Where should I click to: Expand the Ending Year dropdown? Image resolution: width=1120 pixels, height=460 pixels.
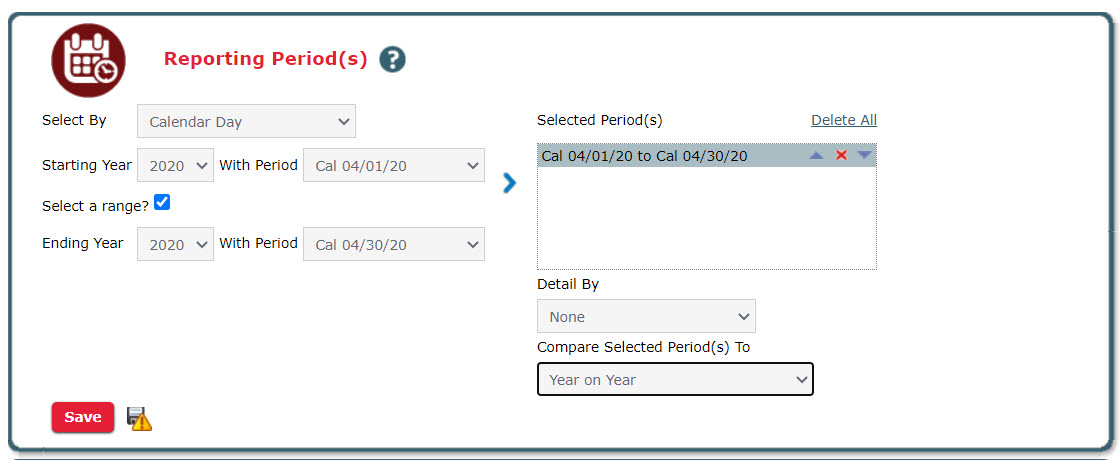pos(175,244)
